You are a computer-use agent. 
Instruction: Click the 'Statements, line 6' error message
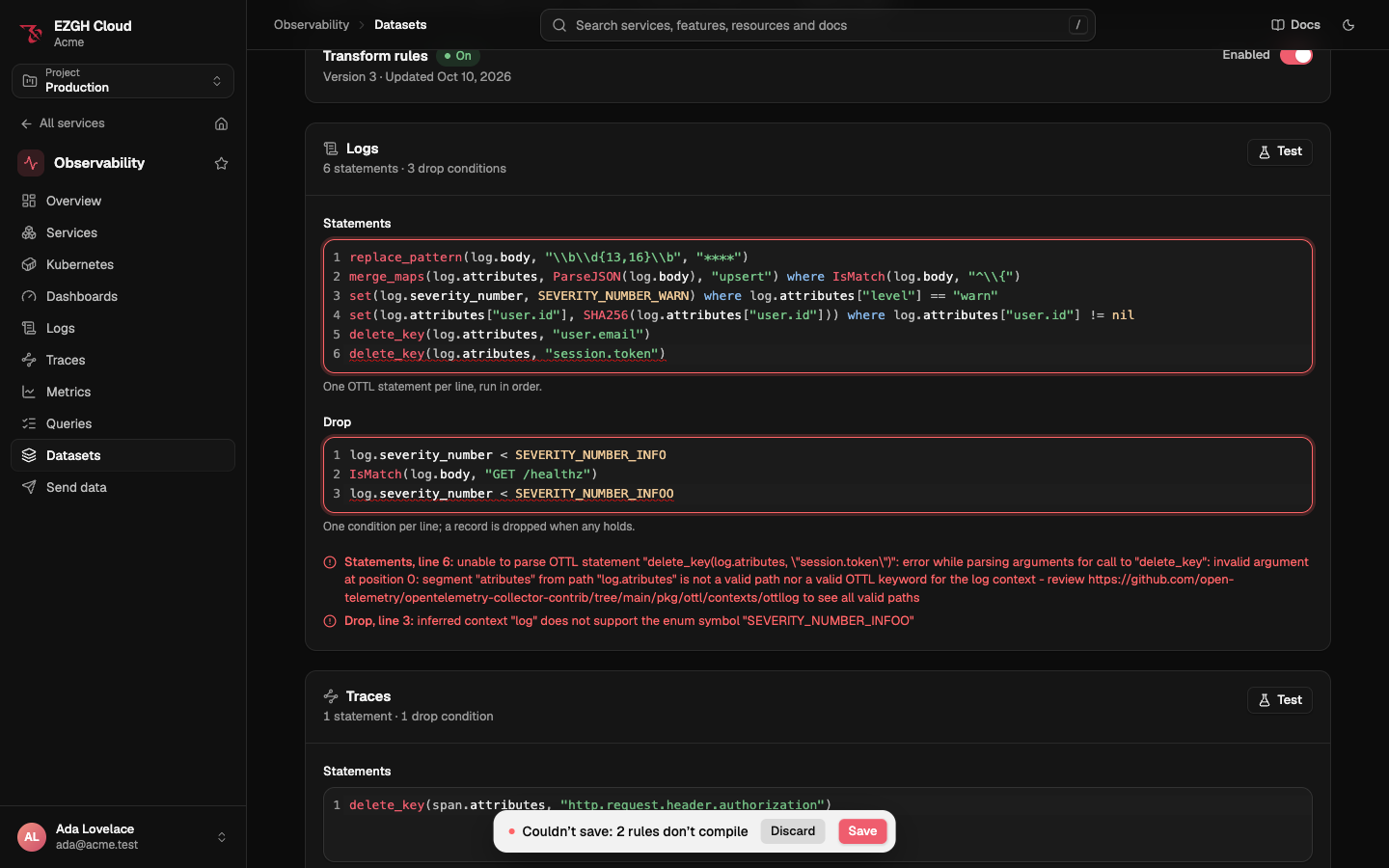point(827,580)
